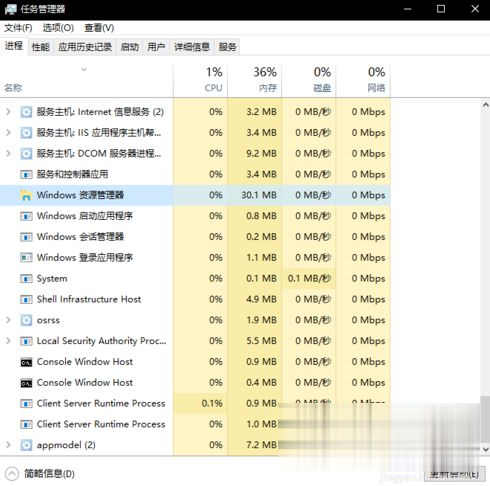Sort by the CPU column header

click(x=201, y=80)
